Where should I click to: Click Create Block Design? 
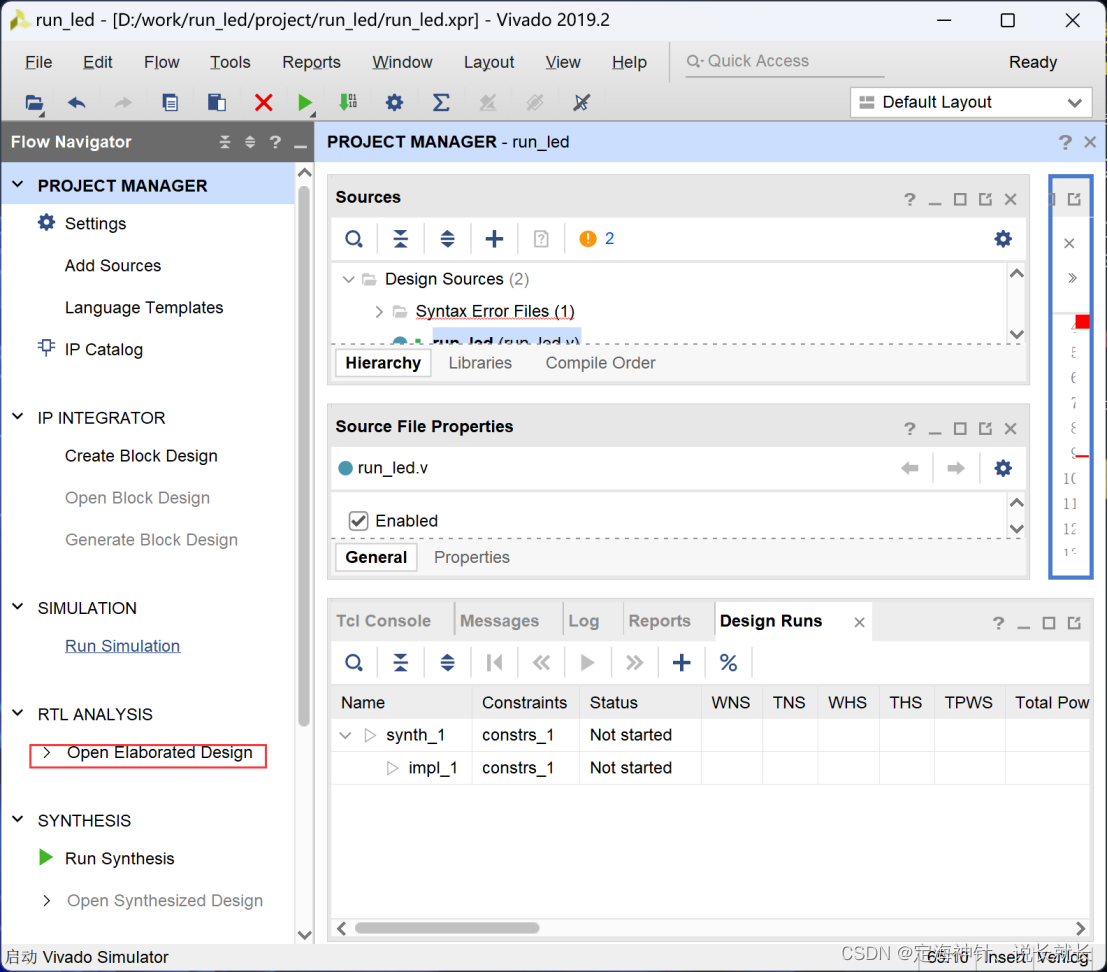141,456
